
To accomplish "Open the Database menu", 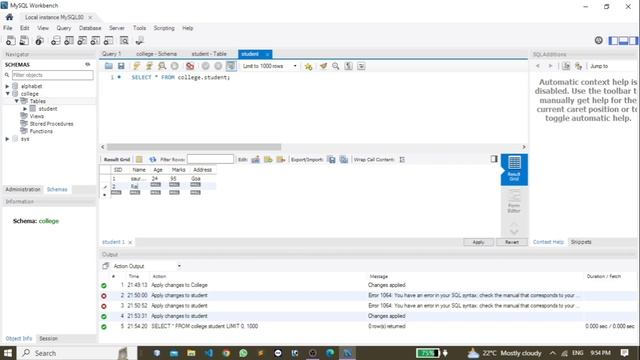I will 90,28.
